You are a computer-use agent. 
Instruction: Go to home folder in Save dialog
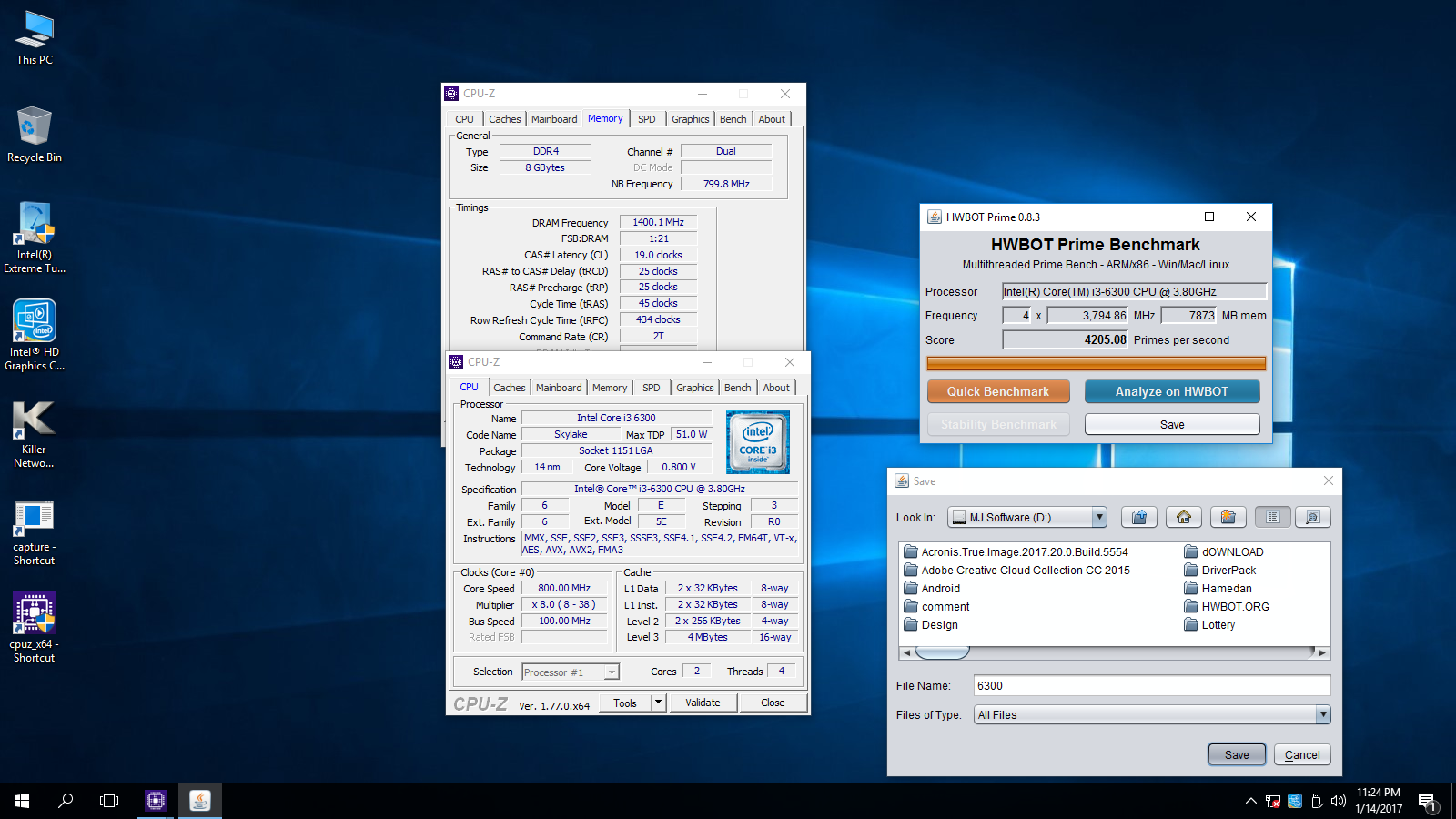[x=1184, y=517]
